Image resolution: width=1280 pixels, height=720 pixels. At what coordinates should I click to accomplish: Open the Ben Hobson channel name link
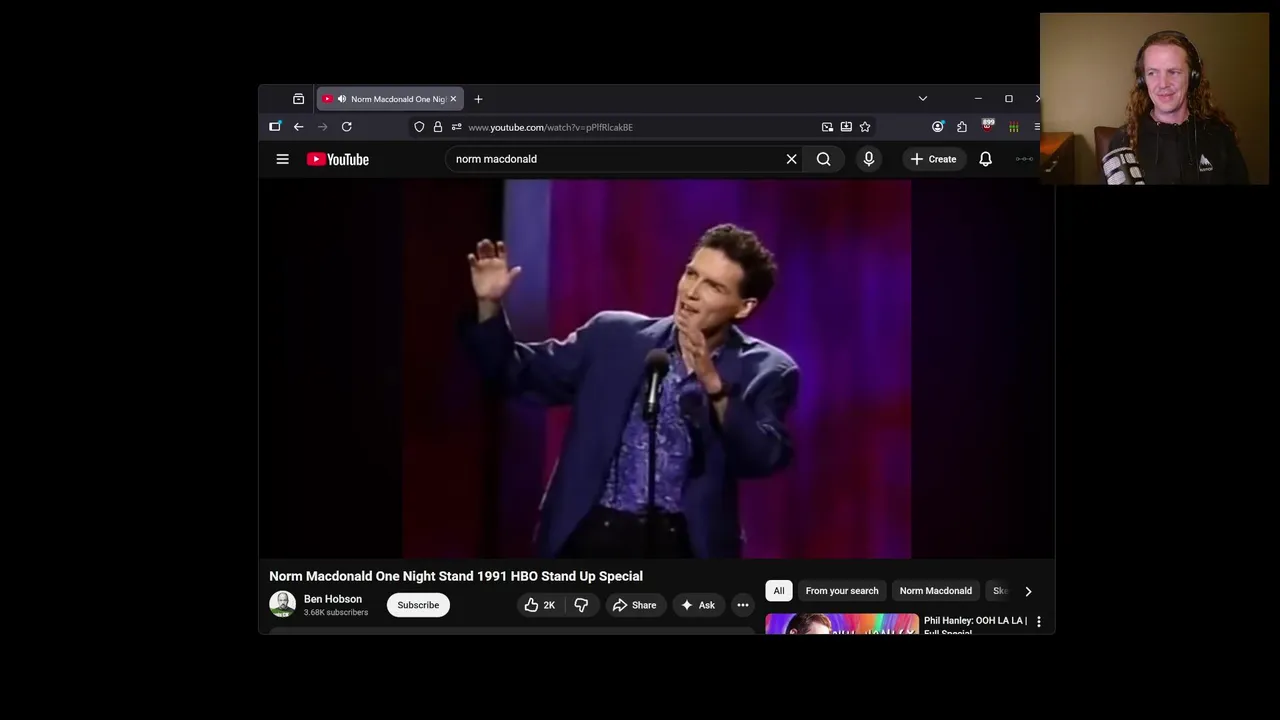[x=333, y=599]
